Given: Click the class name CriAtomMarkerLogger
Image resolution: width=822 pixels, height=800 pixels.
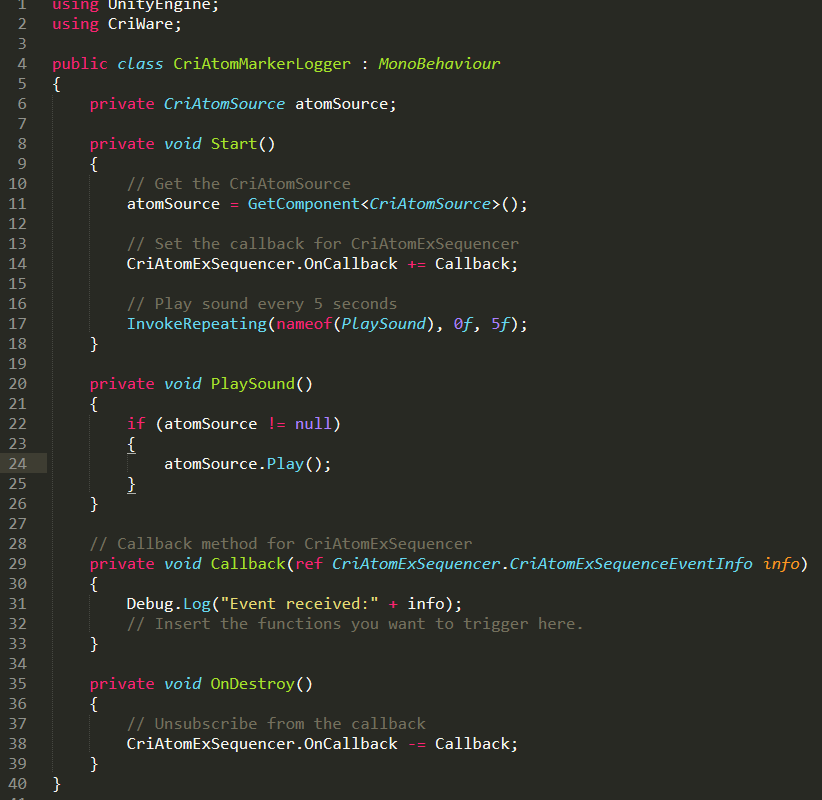Looking at the screenshot, I should (262, 63).
